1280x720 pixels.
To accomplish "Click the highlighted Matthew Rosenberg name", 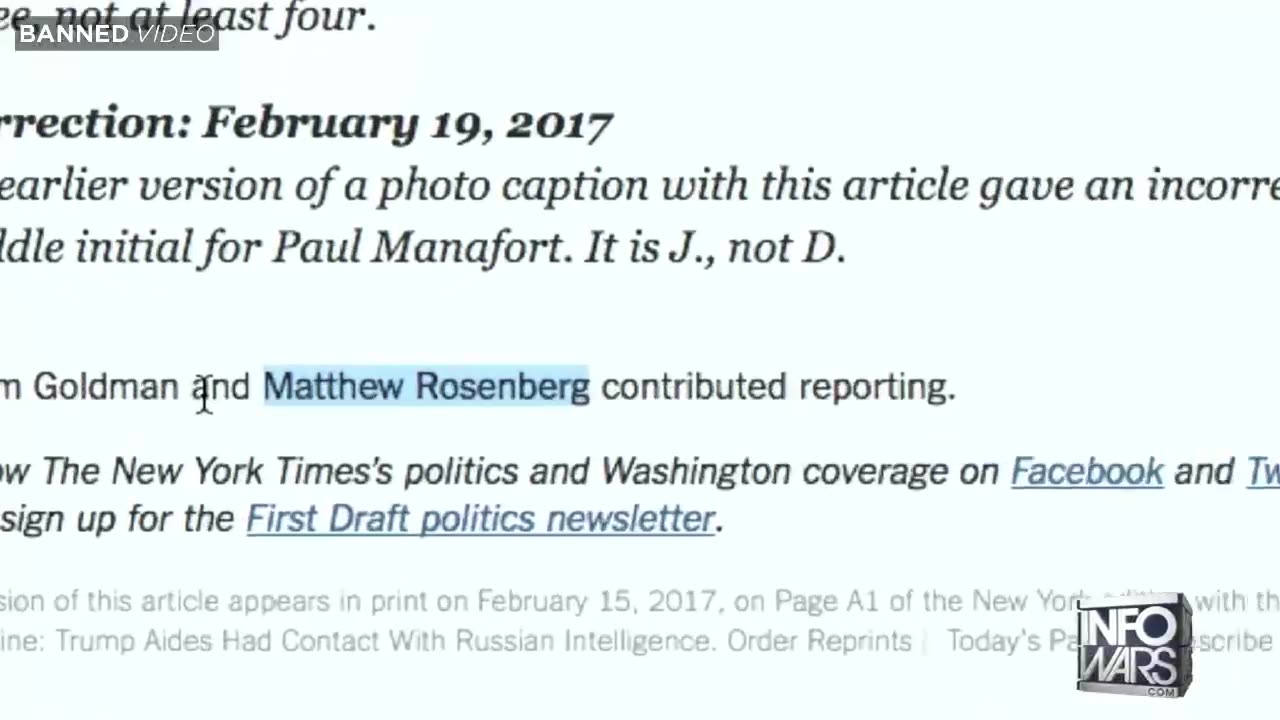I will tap(426, 387).
